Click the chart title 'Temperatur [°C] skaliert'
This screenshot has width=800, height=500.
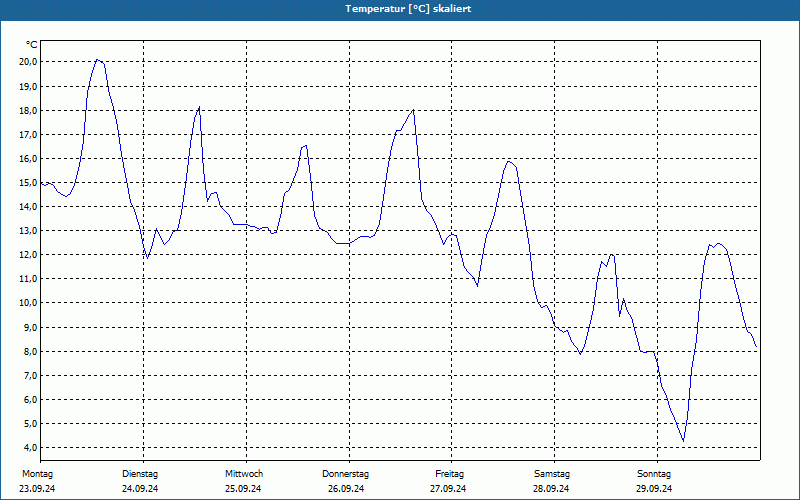click(408, 9)
